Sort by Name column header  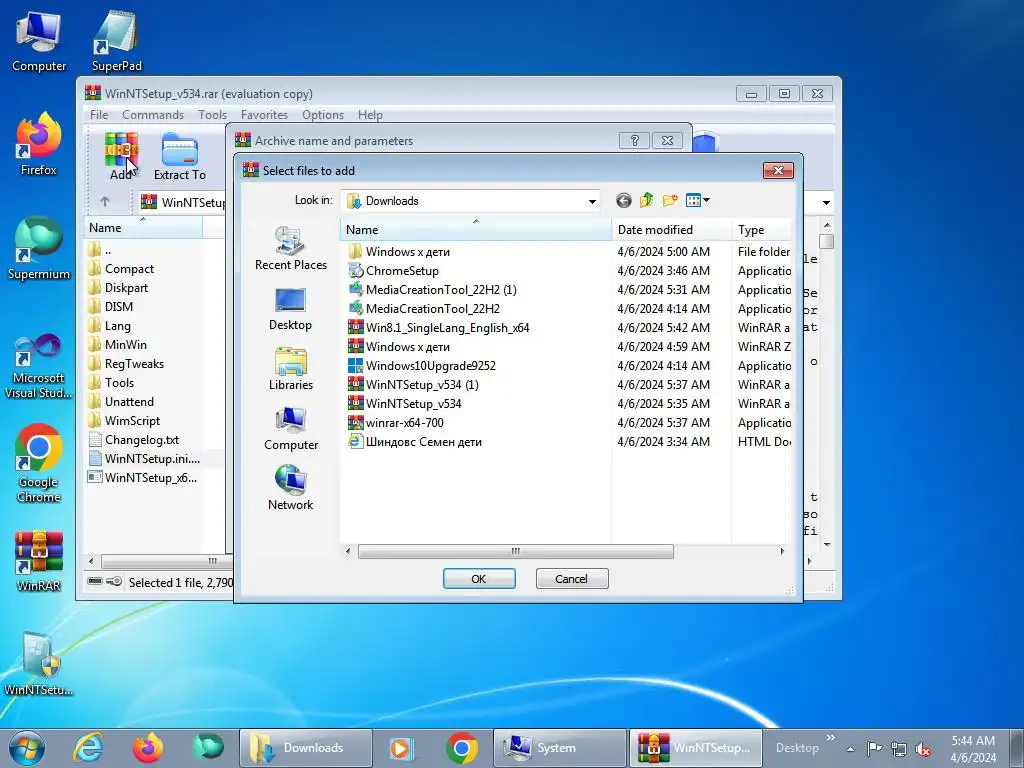coord(475,230)
